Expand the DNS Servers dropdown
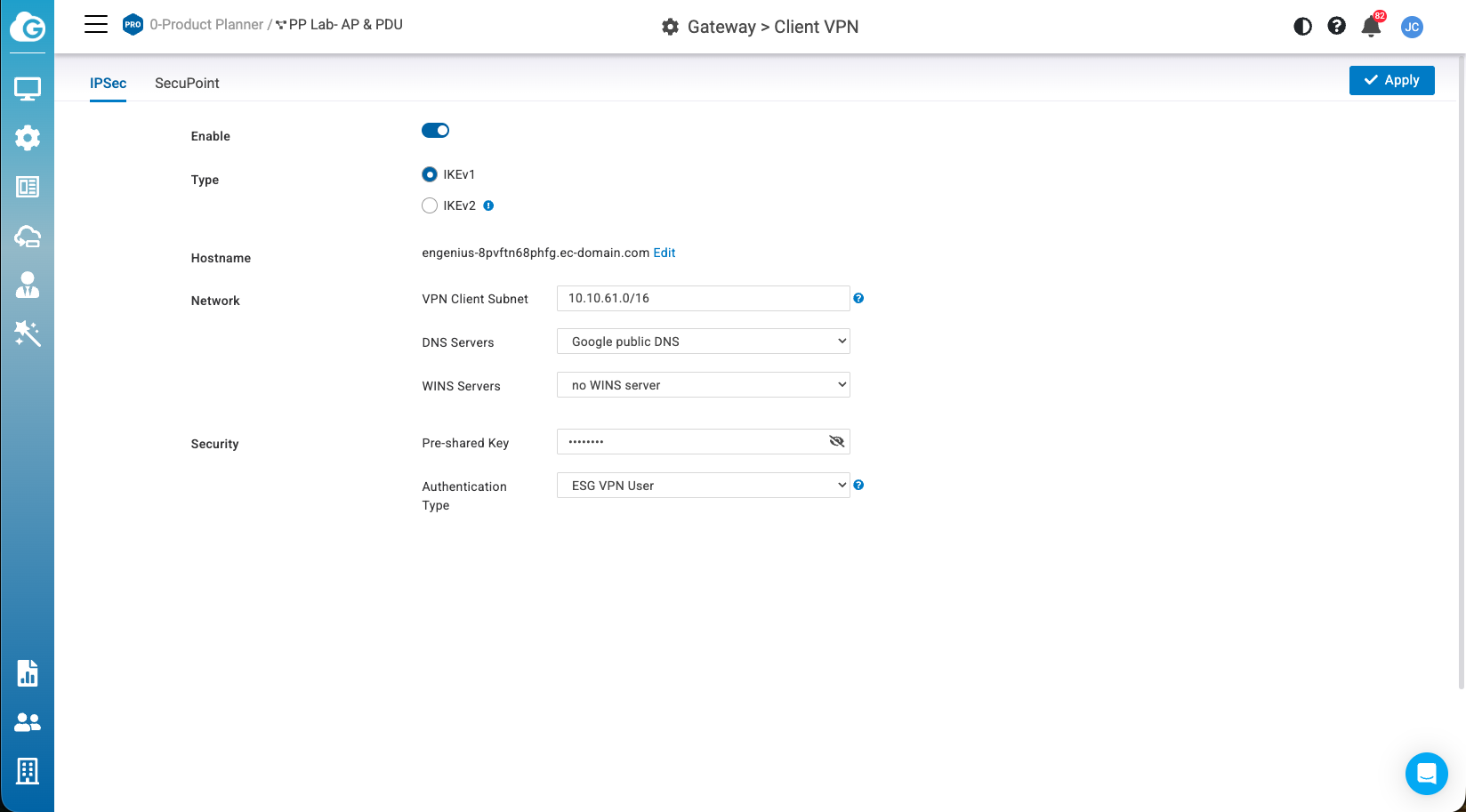This screenshot has width=1466, height=812. (703, 342)
